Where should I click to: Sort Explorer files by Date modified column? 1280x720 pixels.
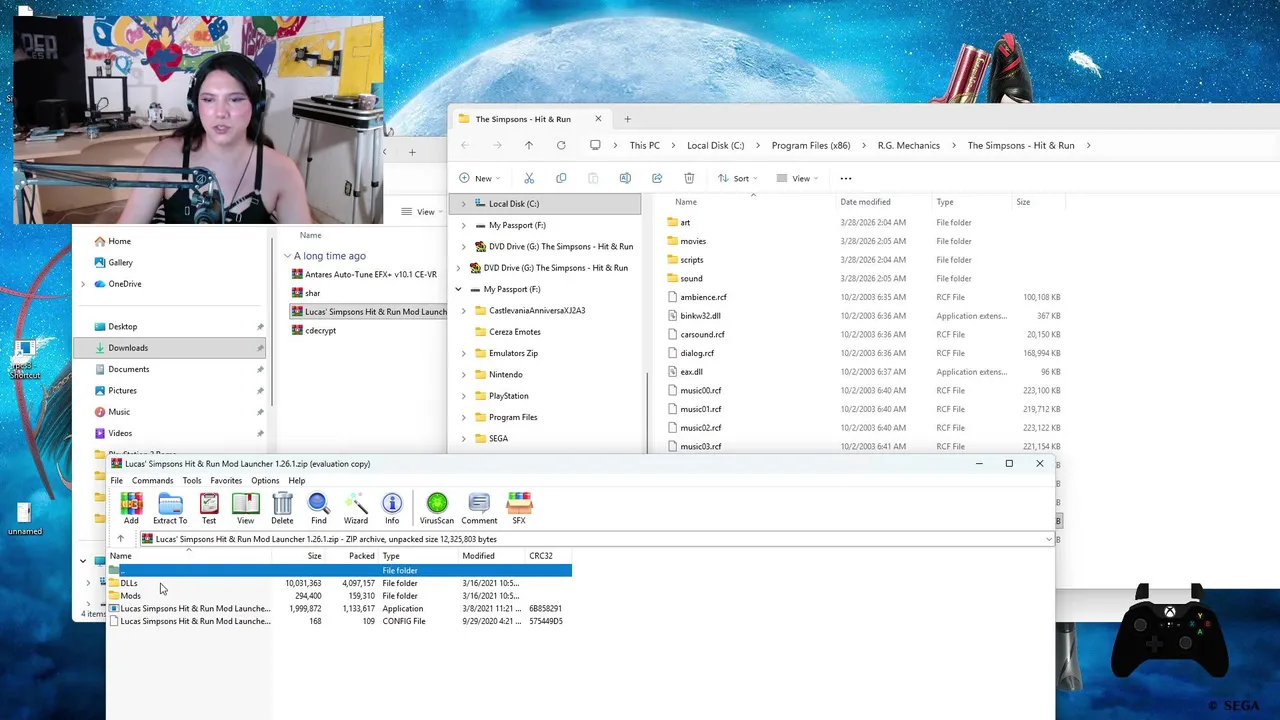tap(866, 202)
